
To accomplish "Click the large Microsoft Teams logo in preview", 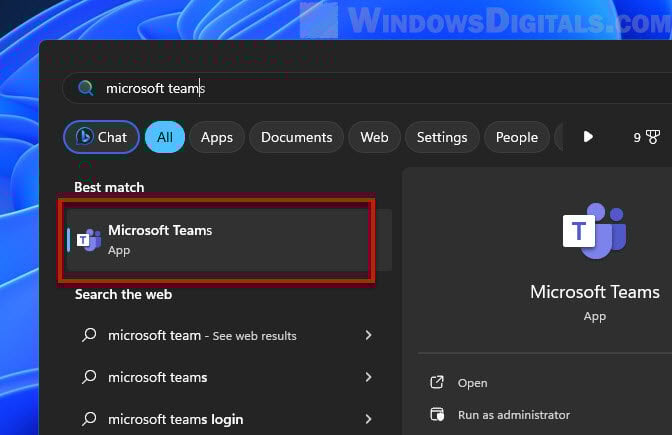I will (594, 231).
